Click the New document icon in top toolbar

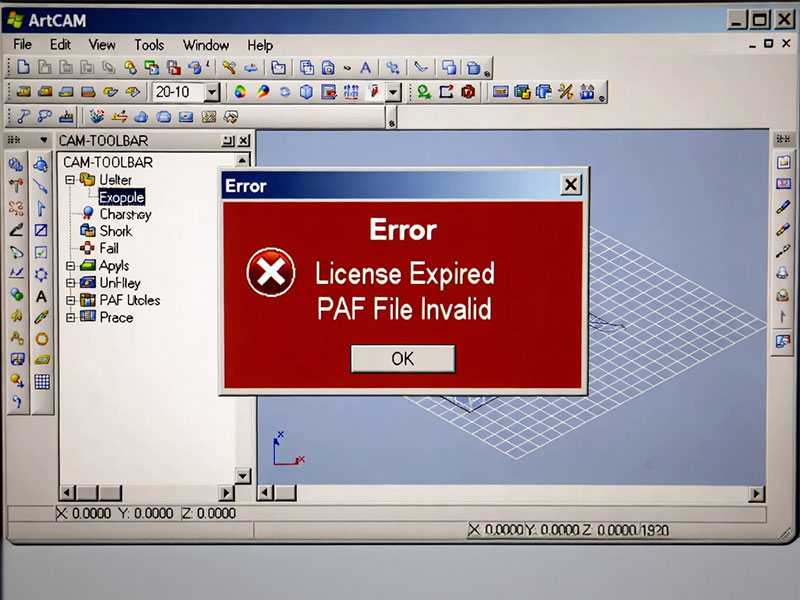(x=22, y=68)
